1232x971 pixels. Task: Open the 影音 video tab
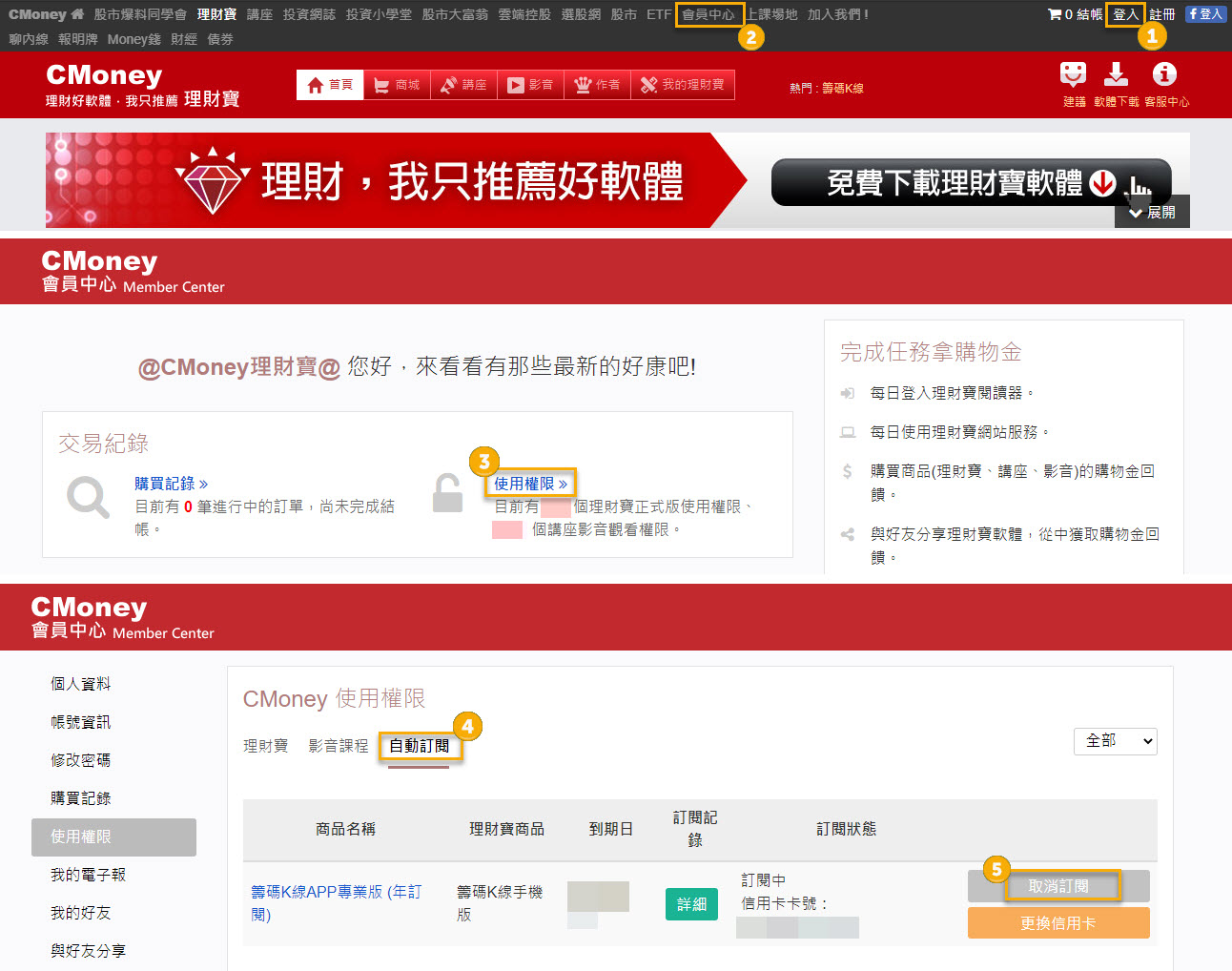(530, 85)
